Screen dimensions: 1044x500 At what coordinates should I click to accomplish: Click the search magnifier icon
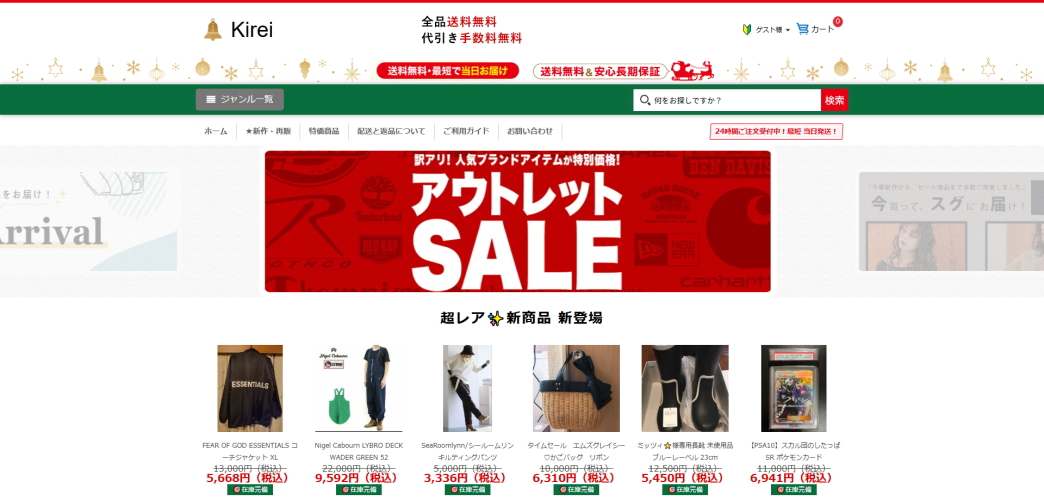[x=645, y=101]
